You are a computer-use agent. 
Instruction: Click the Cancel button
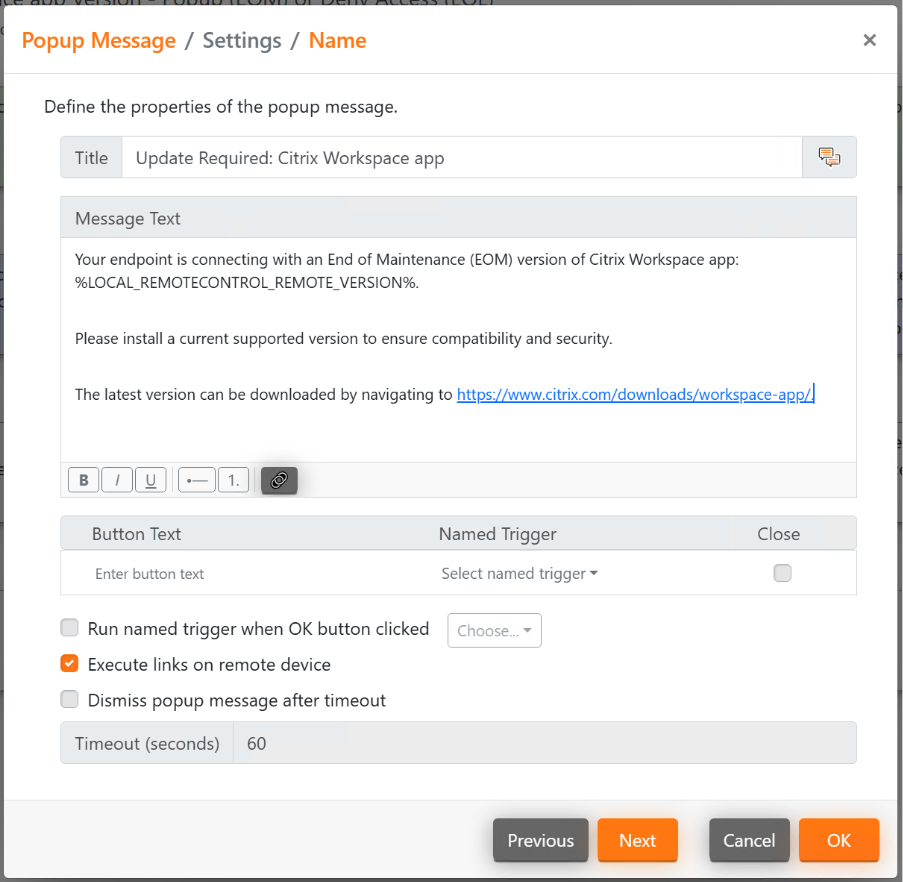pos(749,840)
